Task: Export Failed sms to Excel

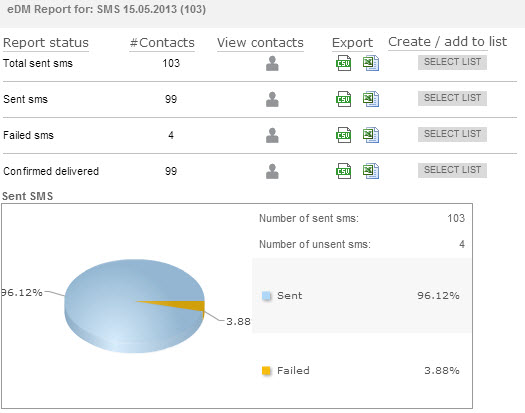Action: (x=371, y=135)
